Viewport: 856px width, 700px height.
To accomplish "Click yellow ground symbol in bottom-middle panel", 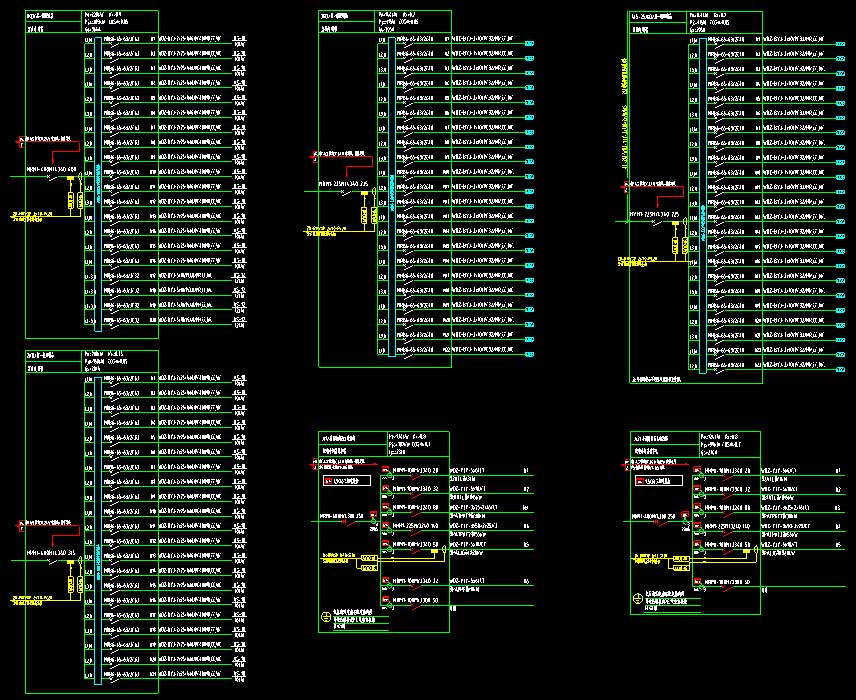I will (326, 617).
